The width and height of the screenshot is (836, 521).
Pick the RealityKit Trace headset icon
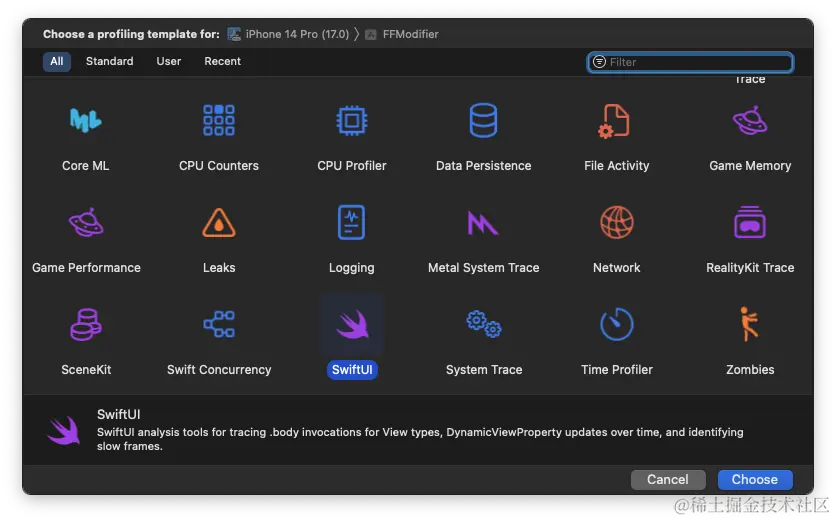pos(750,222)
